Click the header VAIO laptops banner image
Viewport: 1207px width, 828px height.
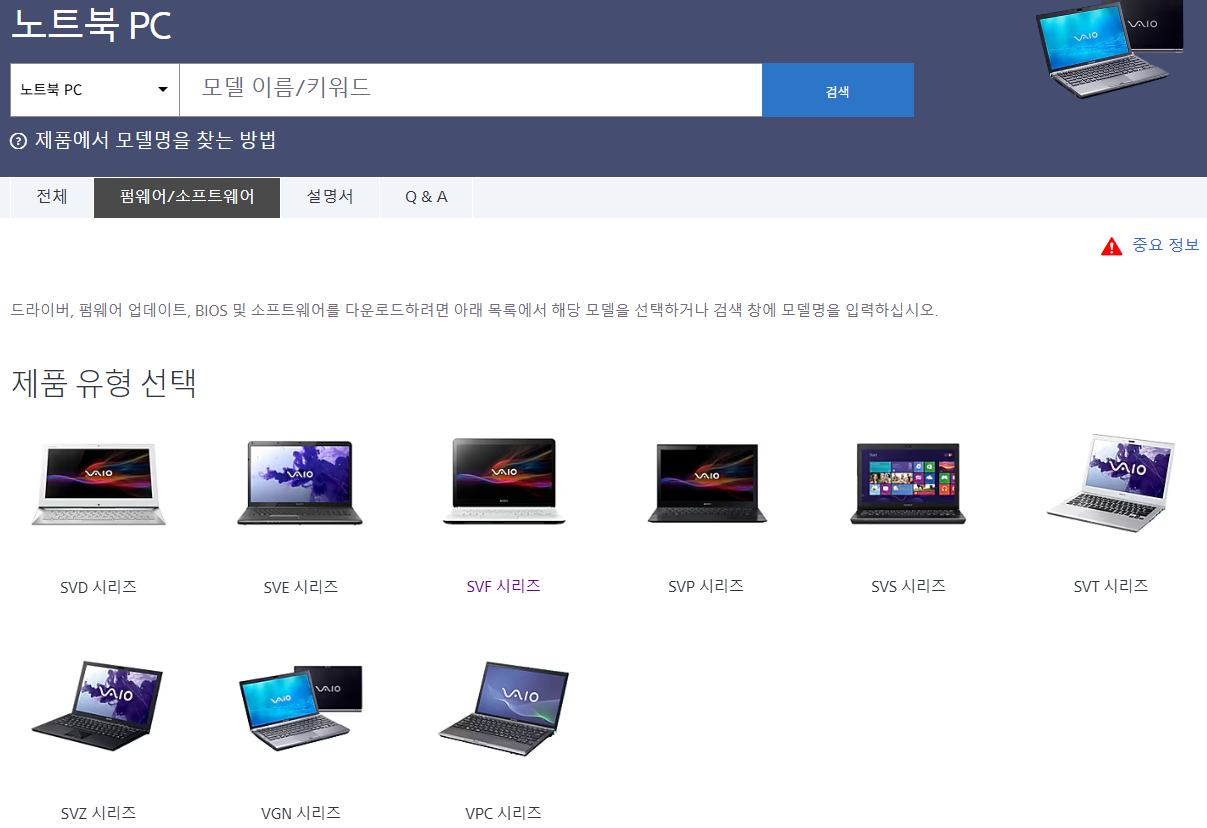coord(1110,51)
